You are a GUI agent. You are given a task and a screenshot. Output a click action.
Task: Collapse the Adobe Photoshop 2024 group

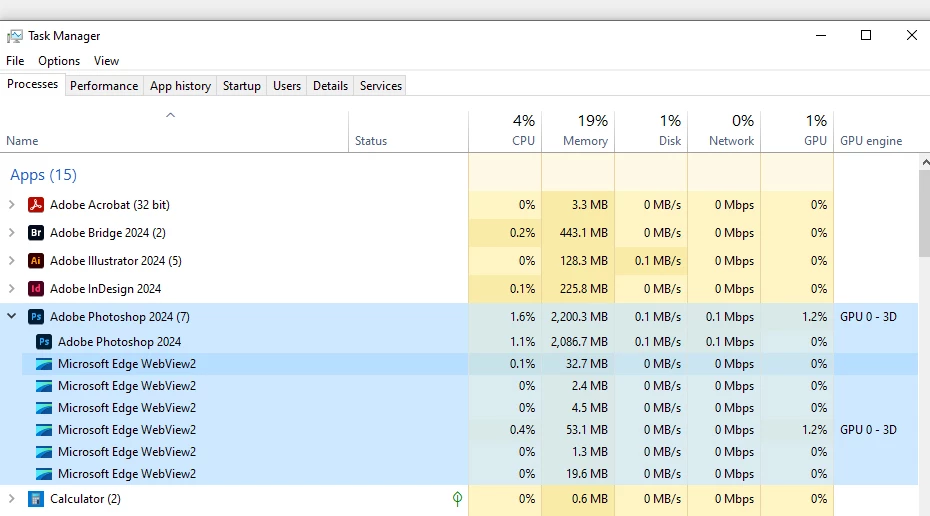[x=11, y=316]
